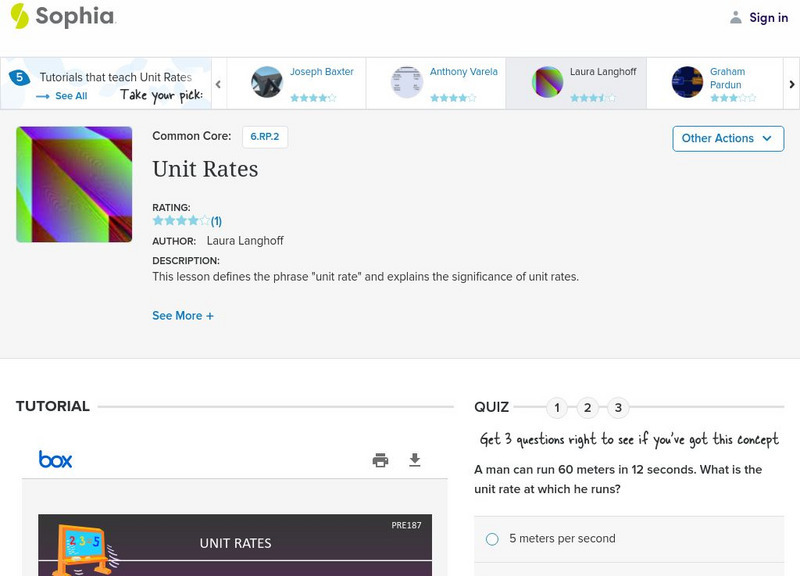Open Graham Pardun's tutorial link
This screenshot has height=576, width=800.
click(727, 78)
